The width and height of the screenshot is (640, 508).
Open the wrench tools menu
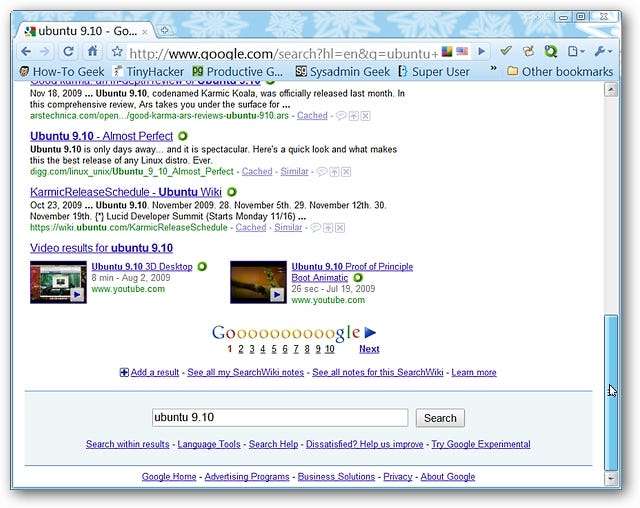(x=603, y=51)
